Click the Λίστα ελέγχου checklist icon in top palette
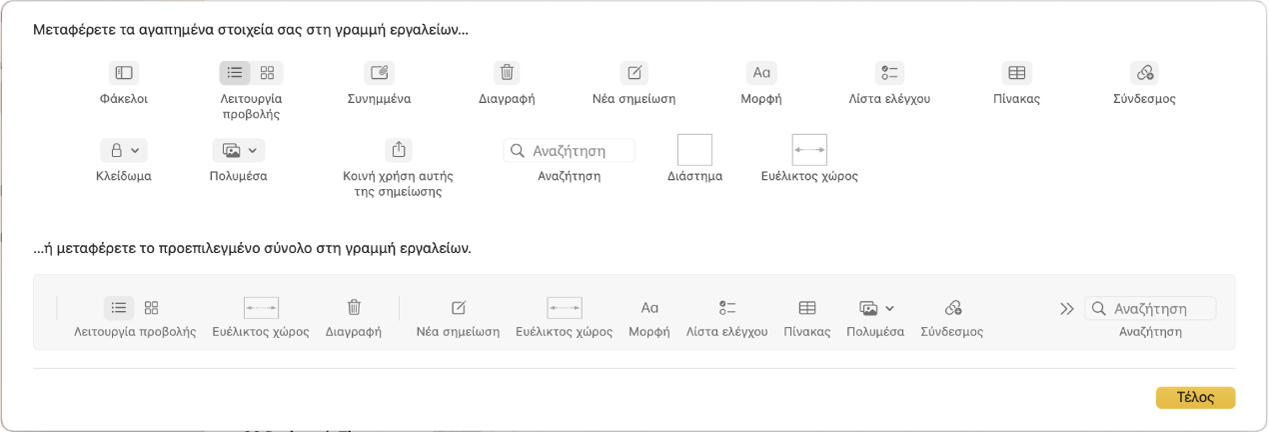Screen dimensions: 1269x434 point(889,73)
